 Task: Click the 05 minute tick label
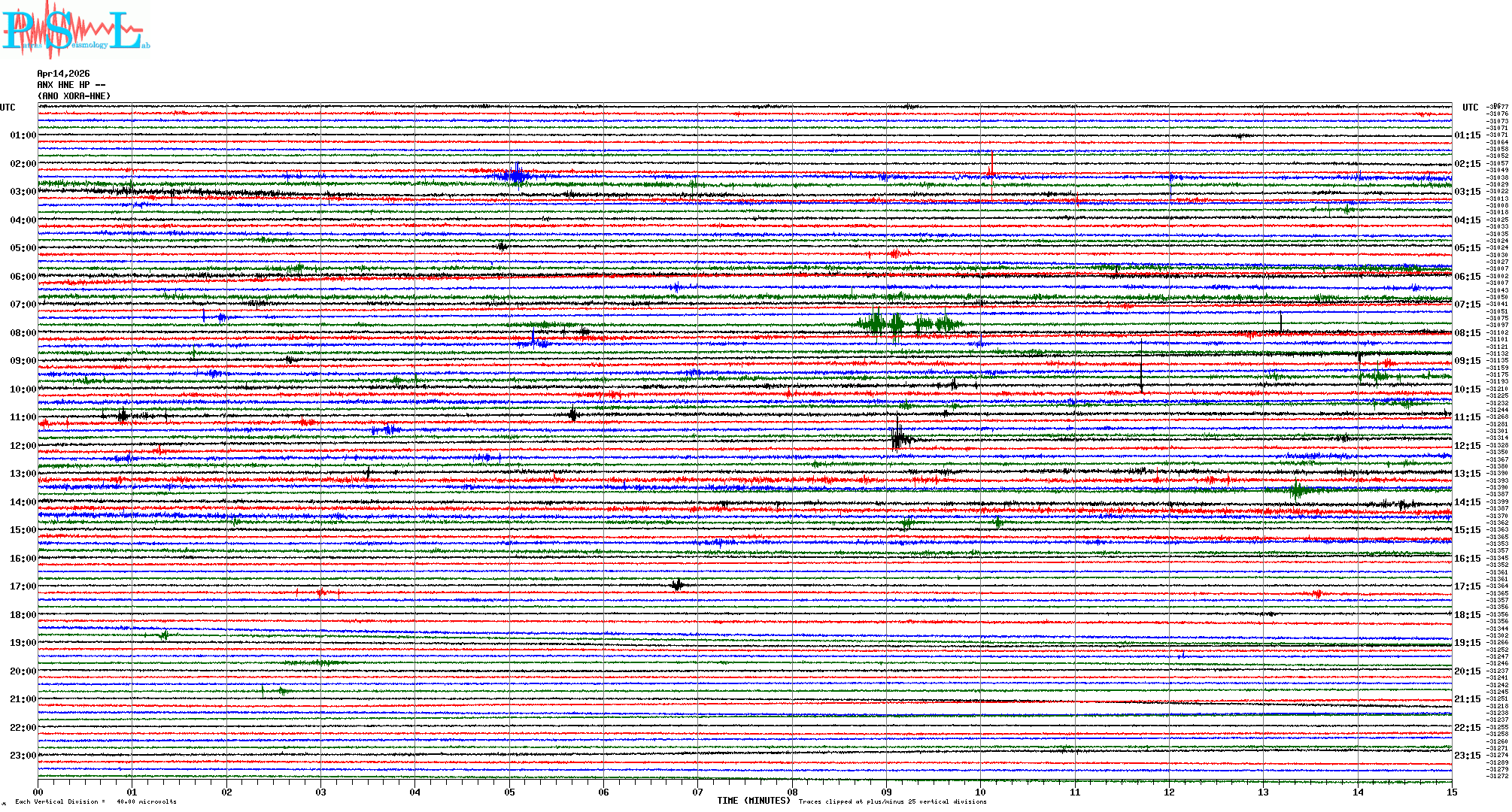(509, 792)
